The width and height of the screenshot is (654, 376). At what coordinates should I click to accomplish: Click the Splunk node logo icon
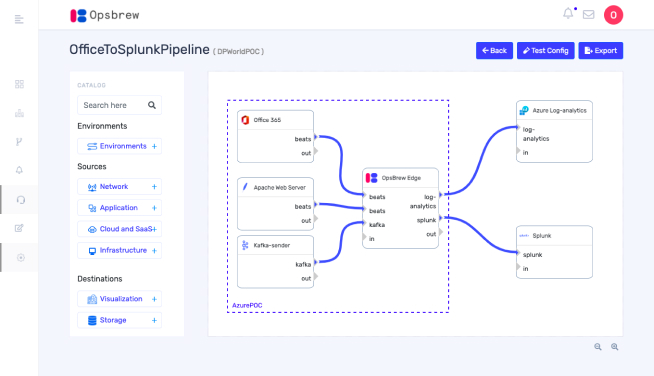click(x=524, y=236)
